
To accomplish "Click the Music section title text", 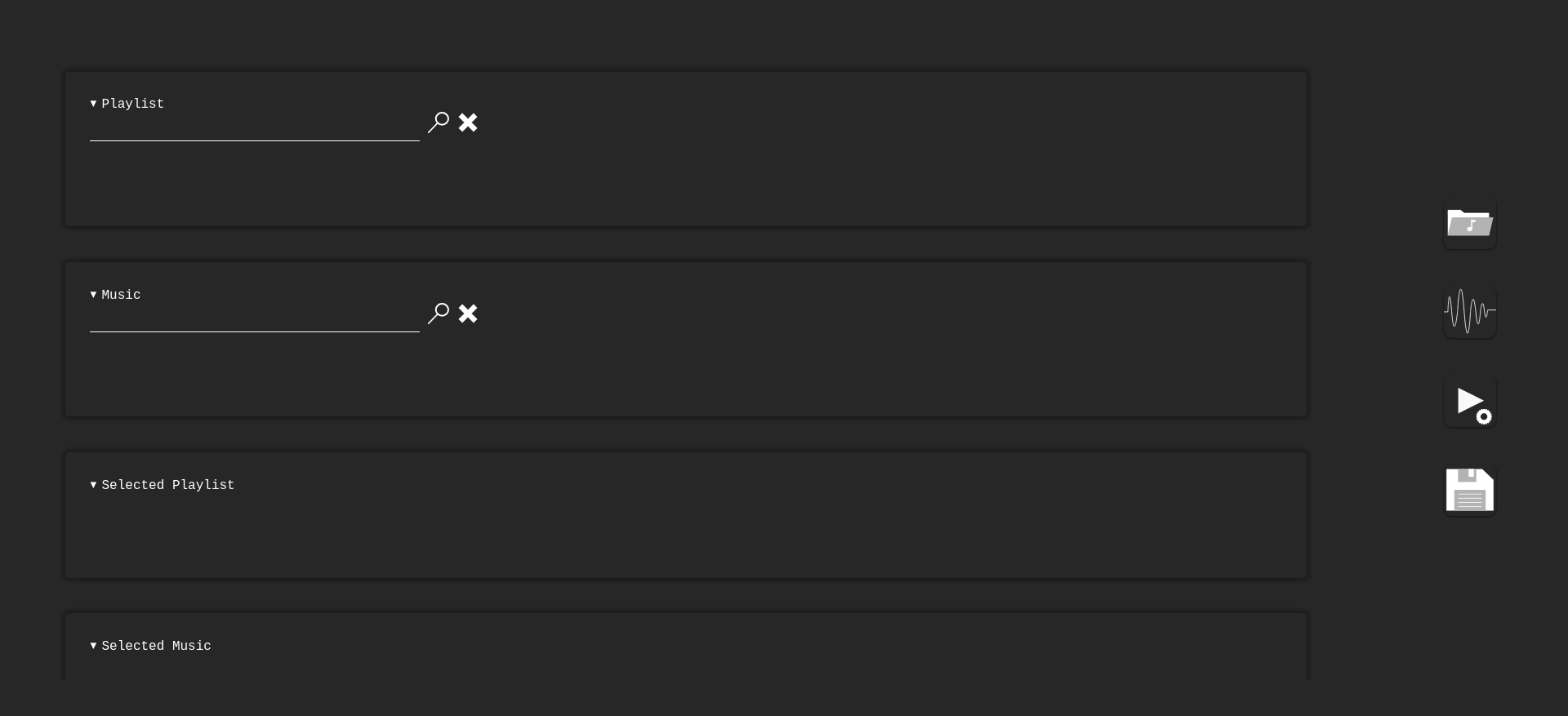I will point(121,295).
